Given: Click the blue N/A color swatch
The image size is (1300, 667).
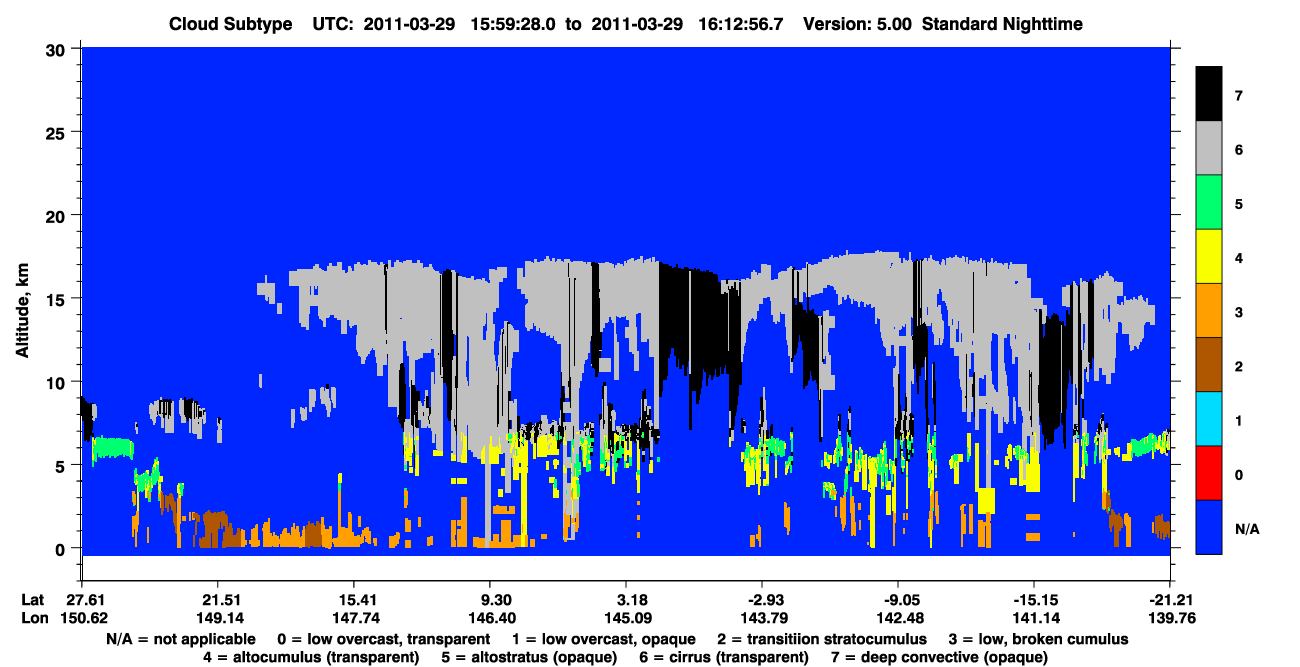Looking at the screenshot, I should click(x=1209, y=527).
